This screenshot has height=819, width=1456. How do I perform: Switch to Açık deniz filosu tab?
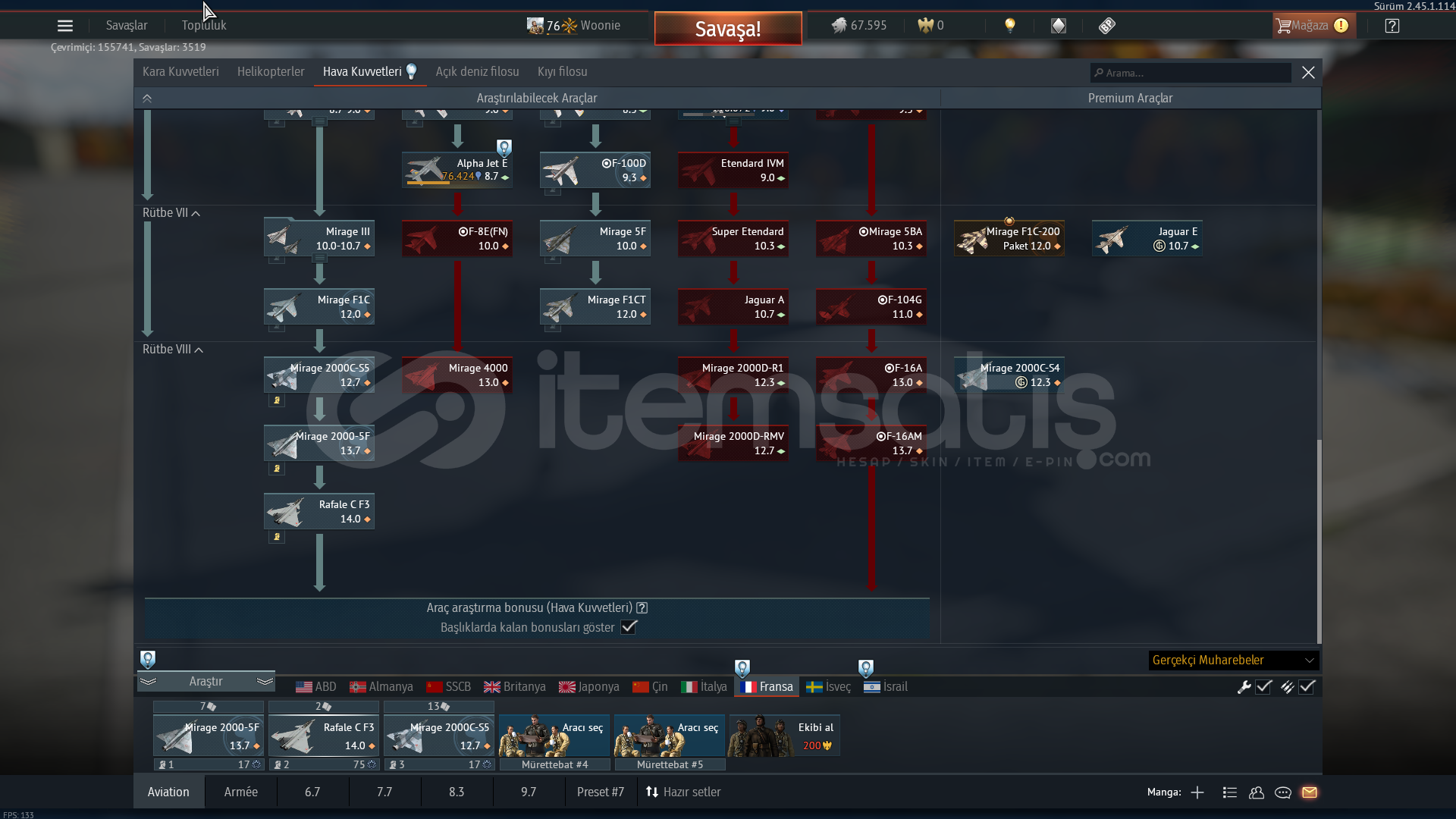click(477, 72)
